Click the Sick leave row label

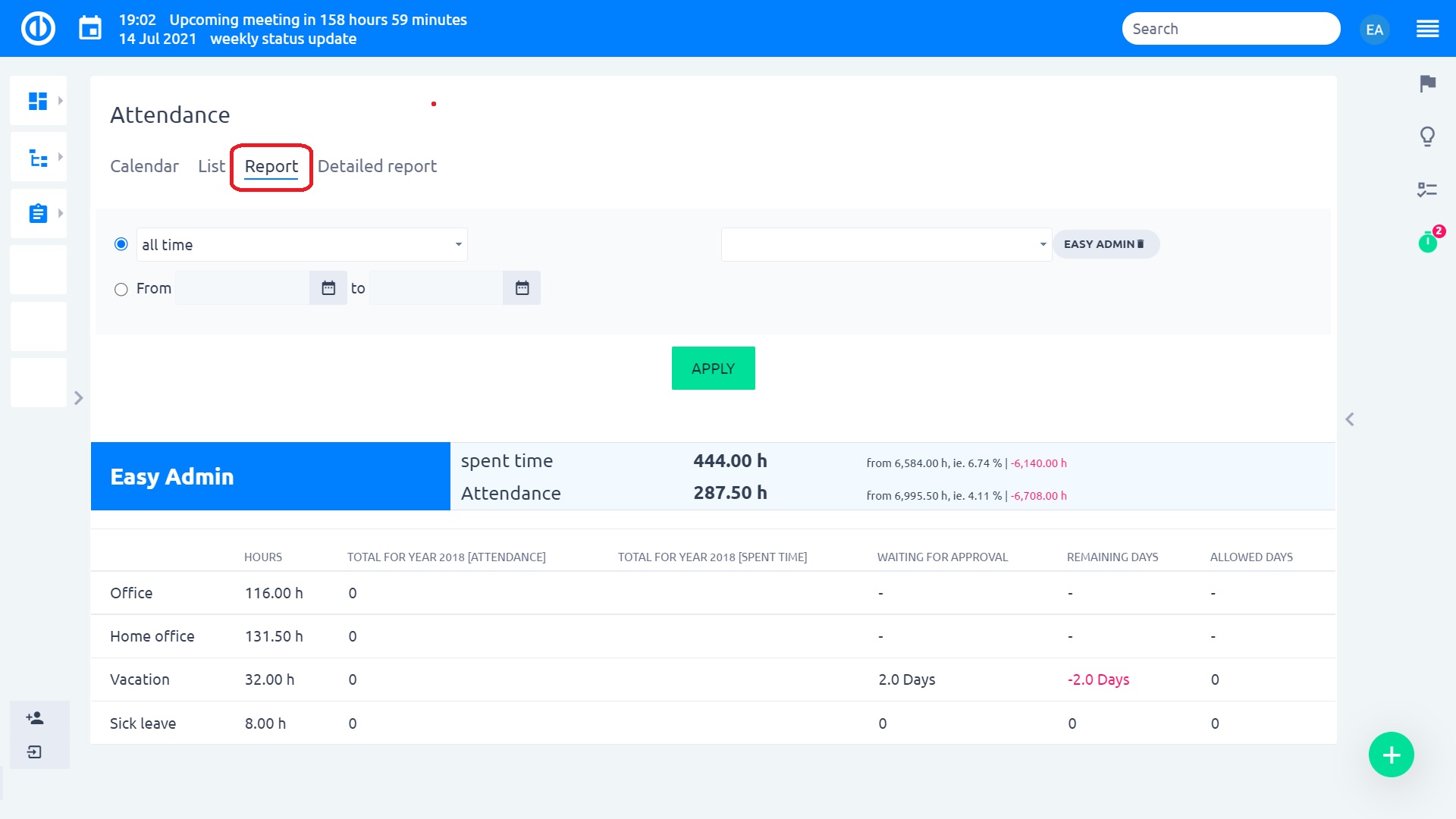(143, 723)
